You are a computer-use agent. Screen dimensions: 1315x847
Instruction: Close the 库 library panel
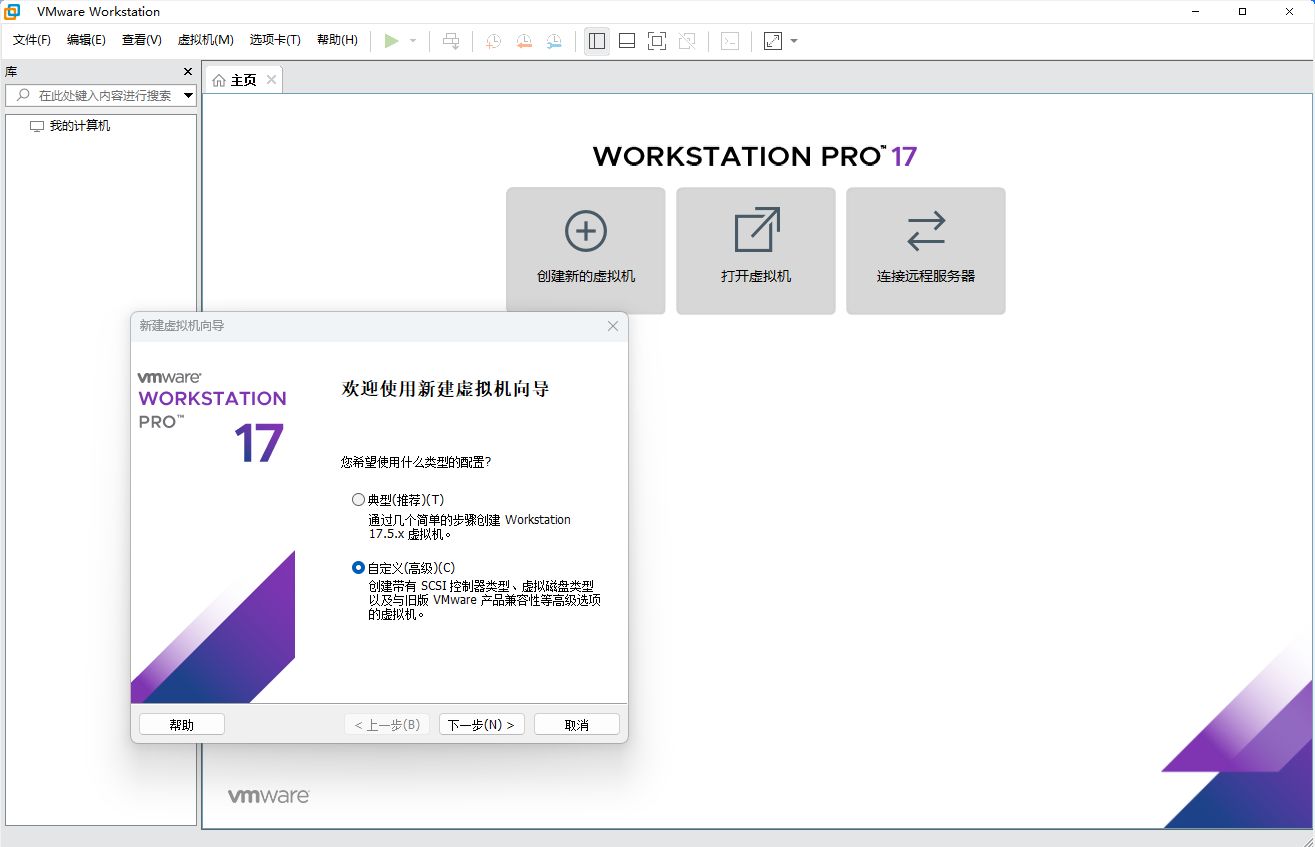tap(188, 72)
